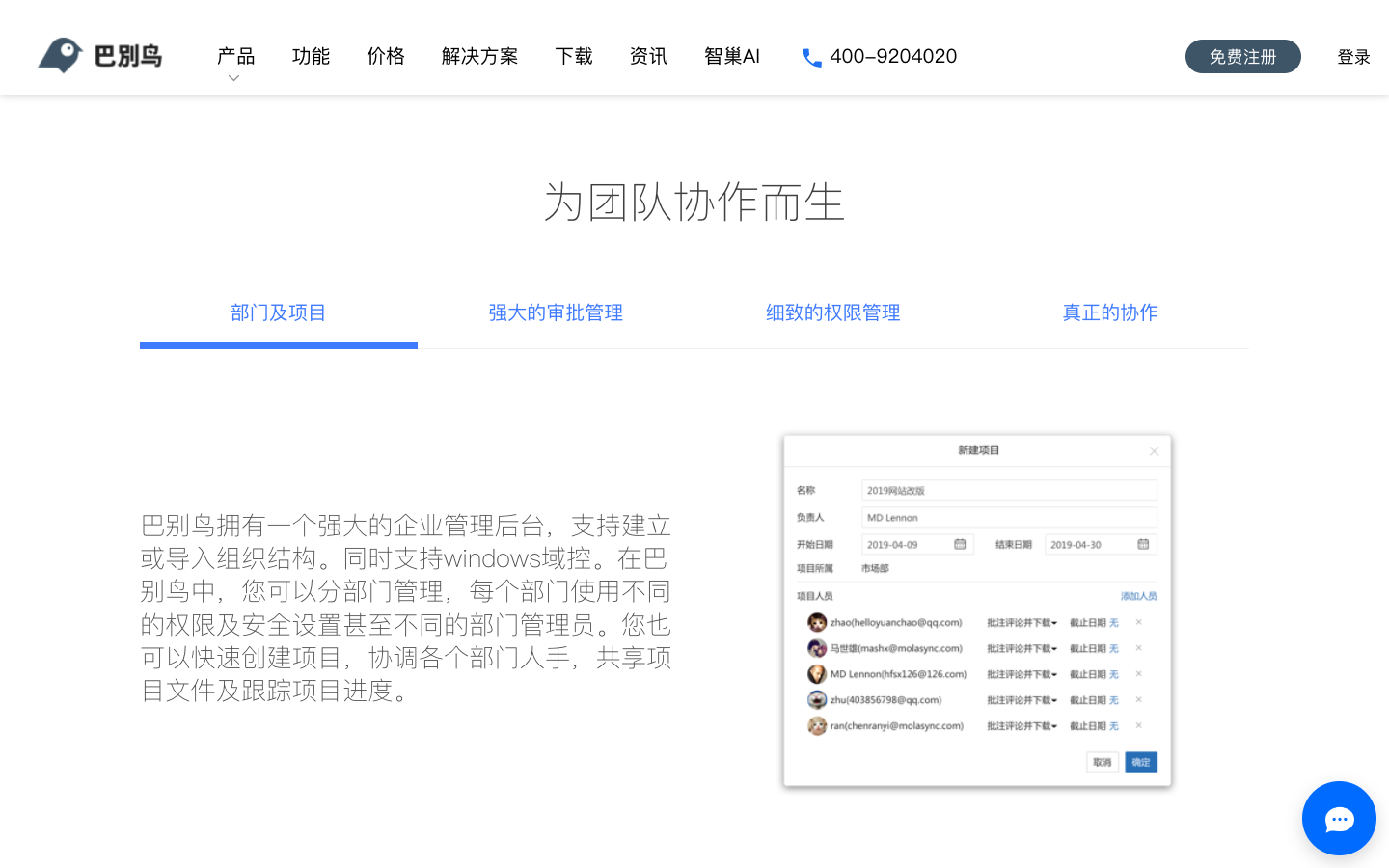Expand the 产品 navigation dropdown
1389x868 pixels.
click(234, 56)
